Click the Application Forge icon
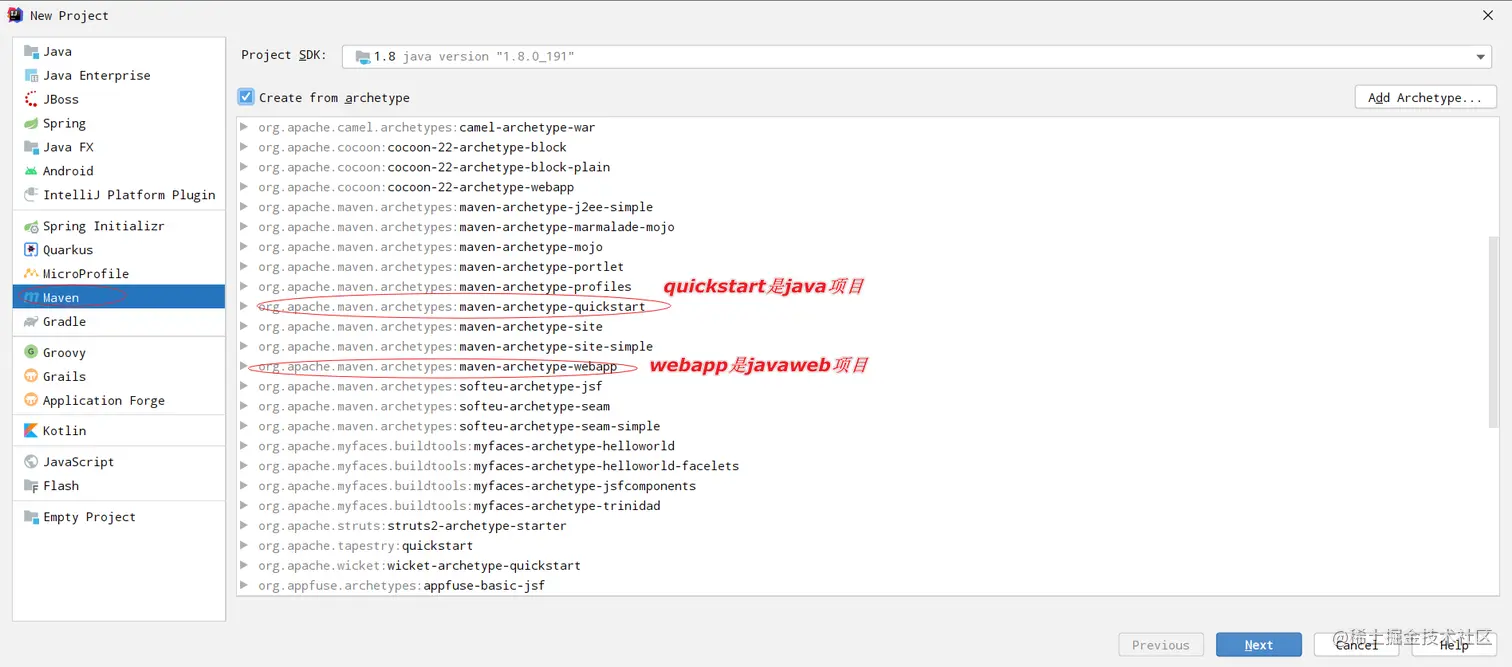1512x667 pixels. tap(31, 400)
